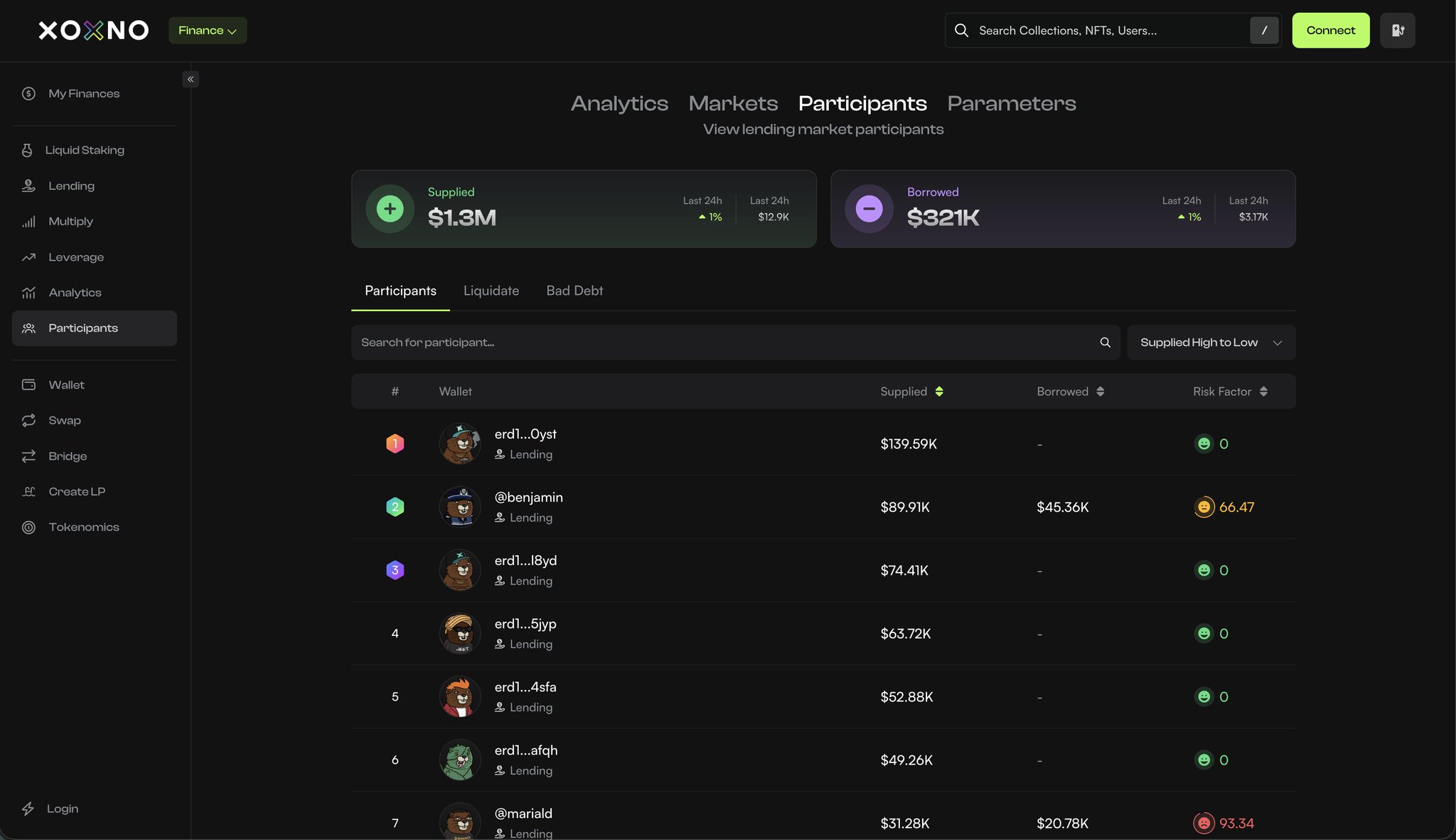This screenshot has width=1456, height=840.
Task: Toggle sort order on the Borrowed column
Action: click(1100, 392)
